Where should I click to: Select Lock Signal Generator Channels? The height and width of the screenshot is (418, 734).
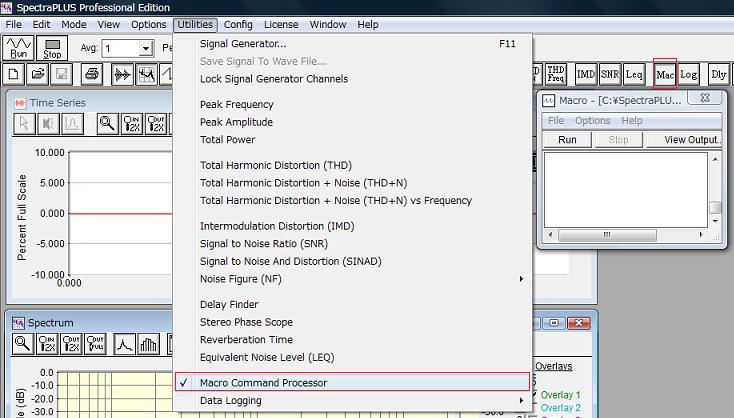pos(352,79)
